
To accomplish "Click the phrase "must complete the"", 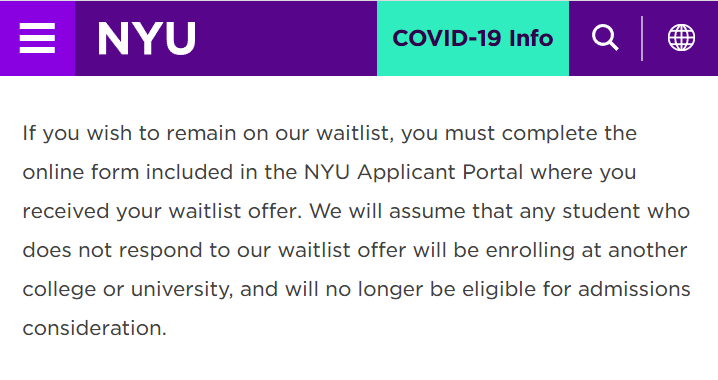I will tap(541, 133).
